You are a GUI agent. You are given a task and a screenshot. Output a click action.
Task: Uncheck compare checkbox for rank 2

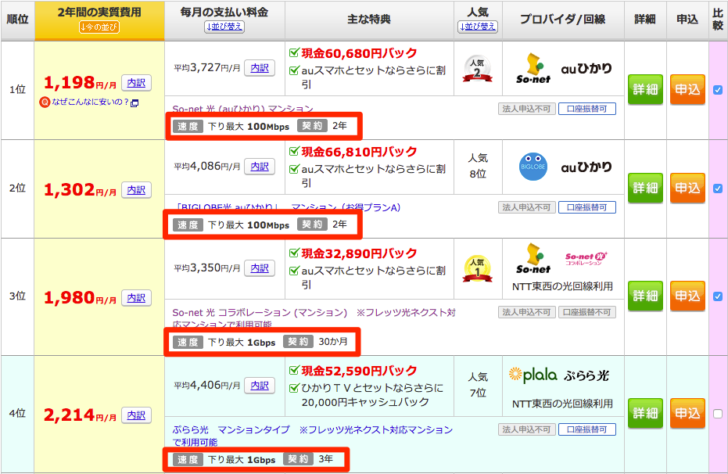(718, 188)
